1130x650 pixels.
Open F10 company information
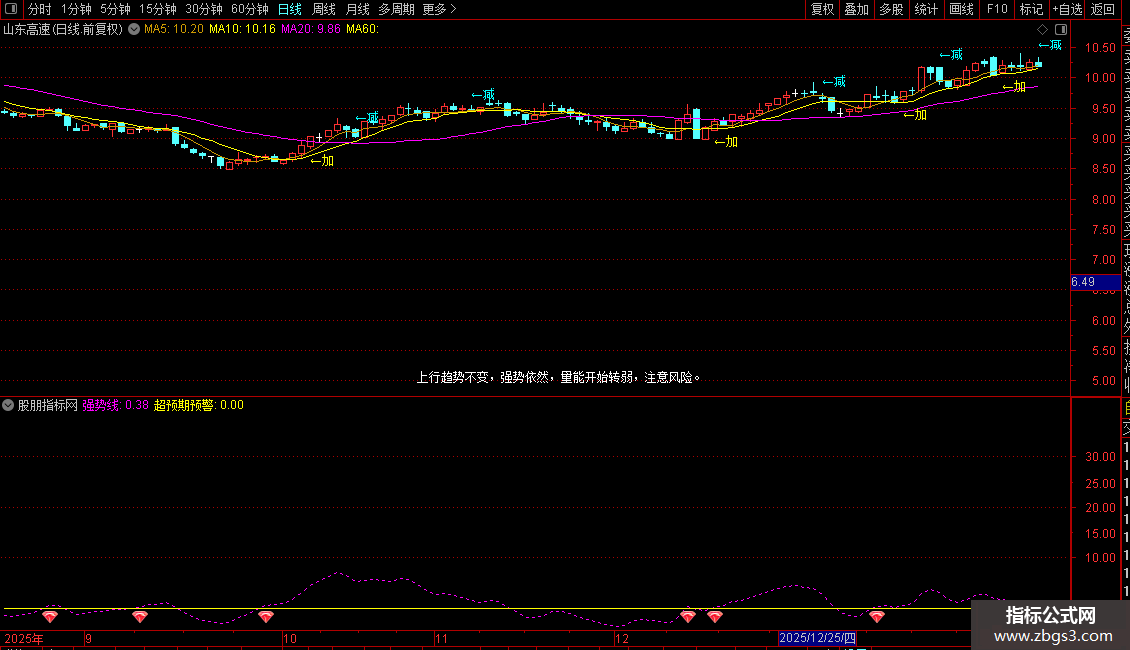[x=996, y=9]
